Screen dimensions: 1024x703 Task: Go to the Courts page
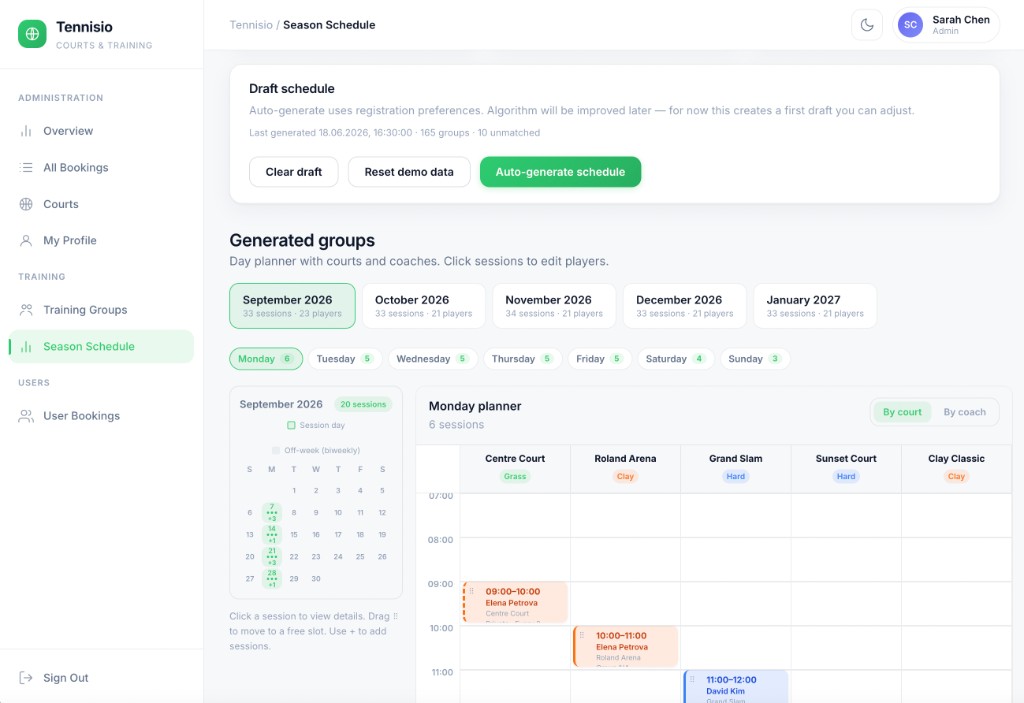tap(101, 204)
